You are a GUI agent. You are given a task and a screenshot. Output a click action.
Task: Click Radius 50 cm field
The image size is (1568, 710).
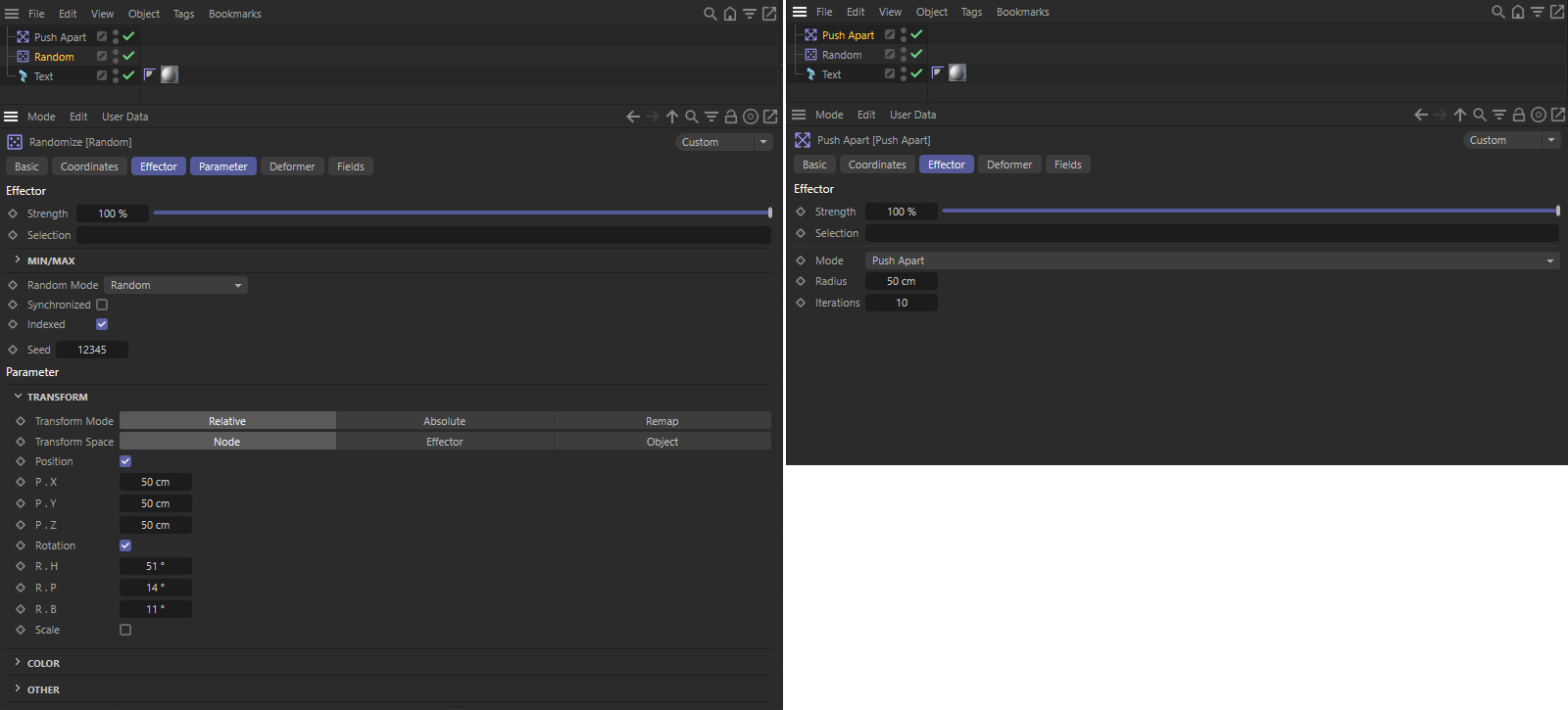point(902,281)
